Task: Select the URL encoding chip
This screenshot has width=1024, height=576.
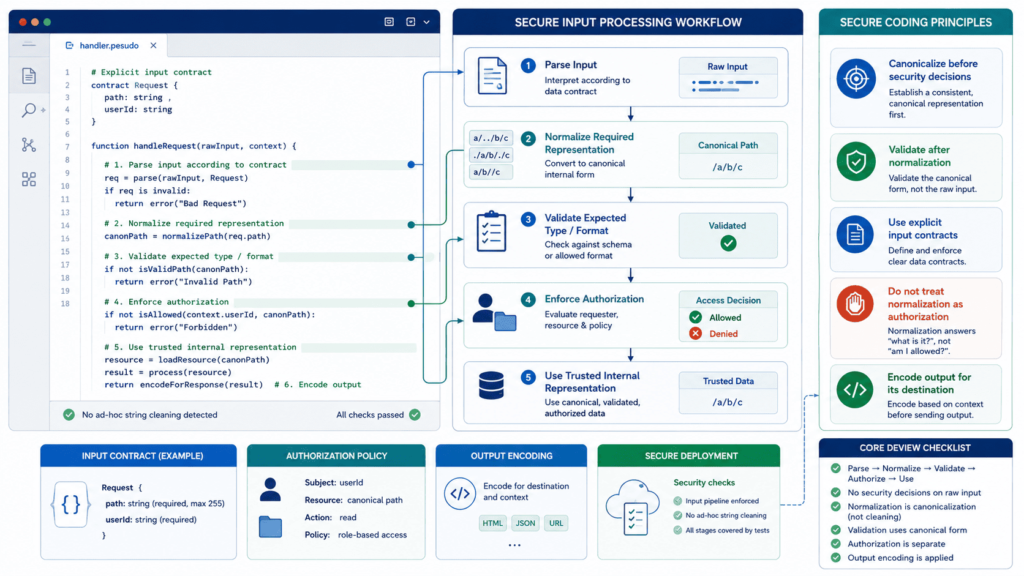Action: point(556,523)
